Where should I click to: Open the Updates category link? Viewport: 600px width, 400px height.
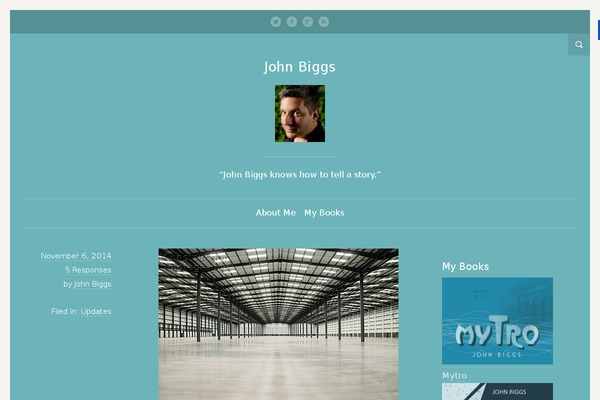tap(96, 312)
